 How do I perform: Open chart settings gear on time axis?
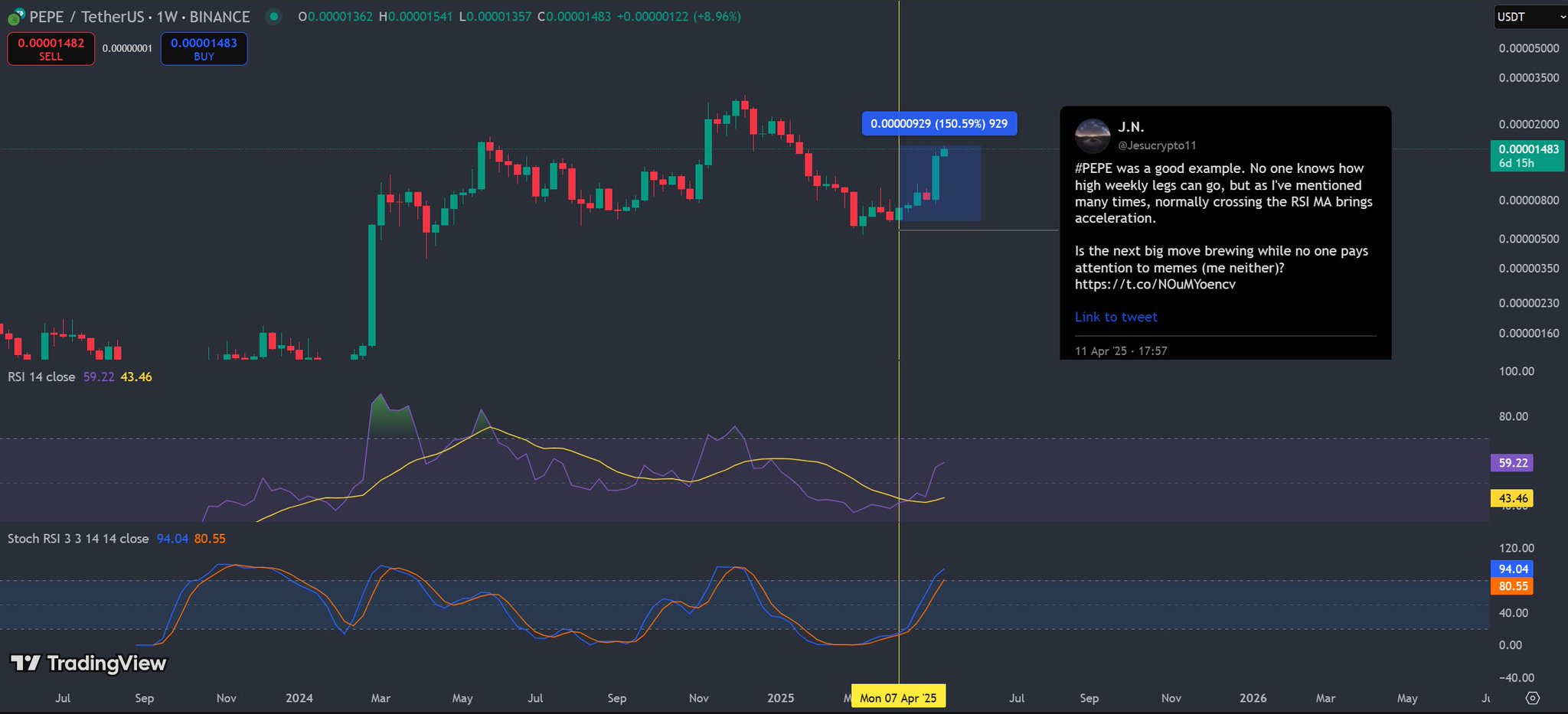[1532, 698]
